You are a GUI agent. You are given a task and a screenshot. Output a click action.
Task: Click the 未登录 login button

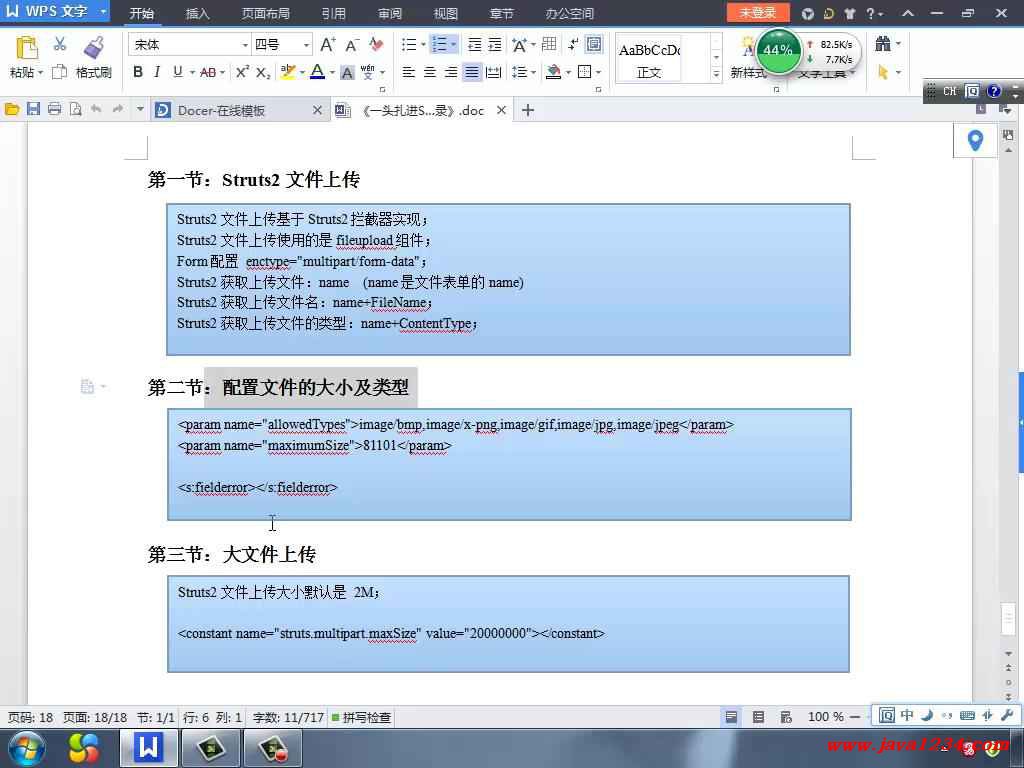(758, 12)
